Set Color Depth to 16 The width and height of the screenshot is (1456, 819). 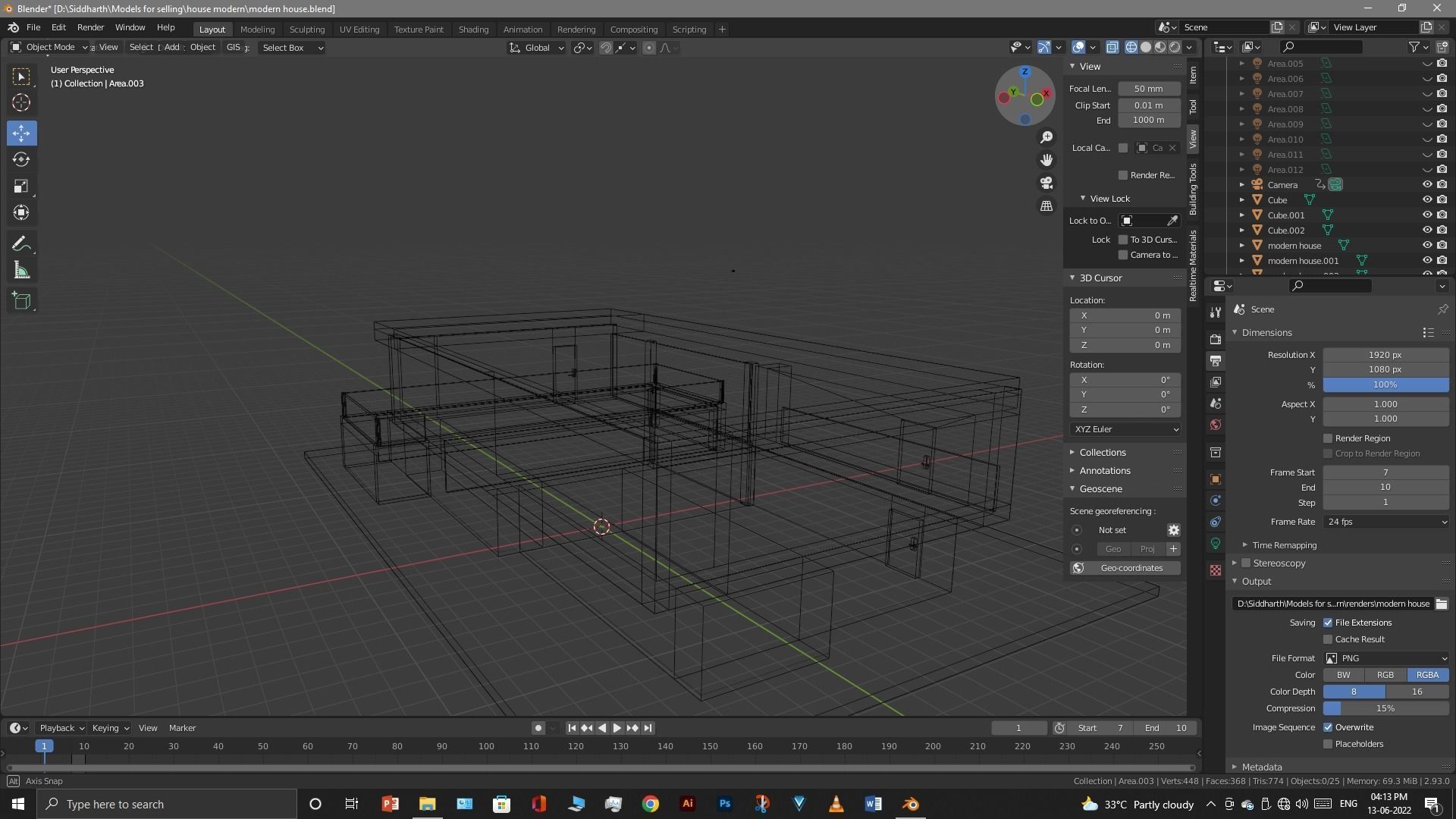[1417, 692]
